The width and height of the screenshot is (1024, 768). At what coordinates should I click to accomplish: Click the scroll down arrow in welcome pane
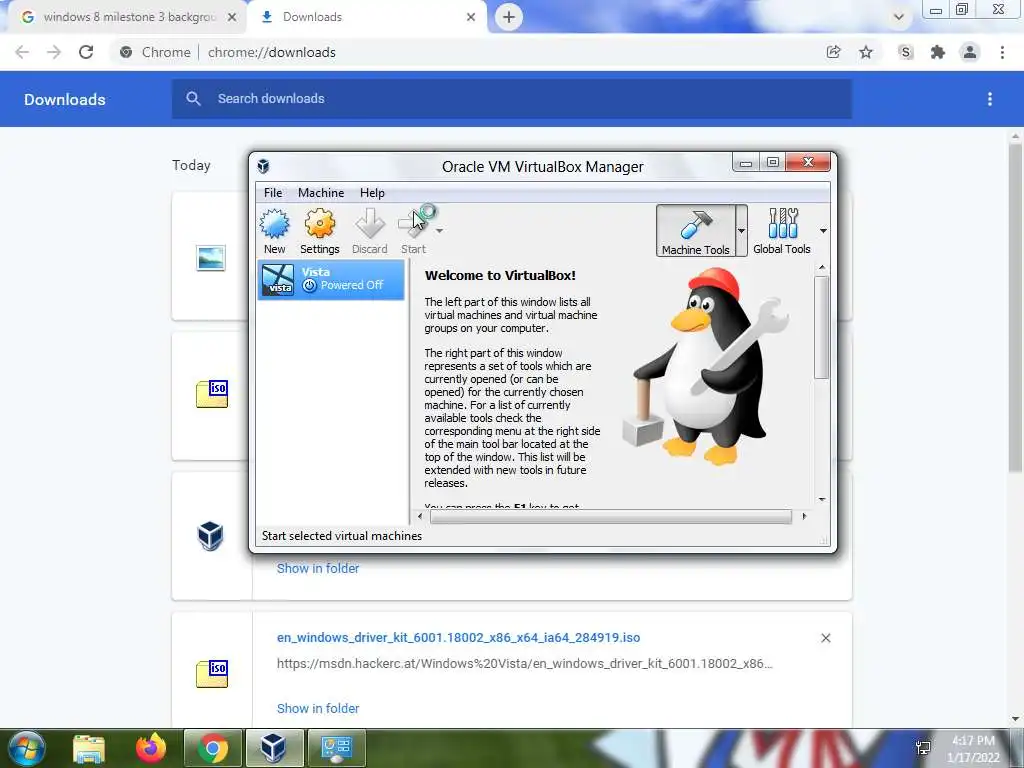(x=822, y=500)
